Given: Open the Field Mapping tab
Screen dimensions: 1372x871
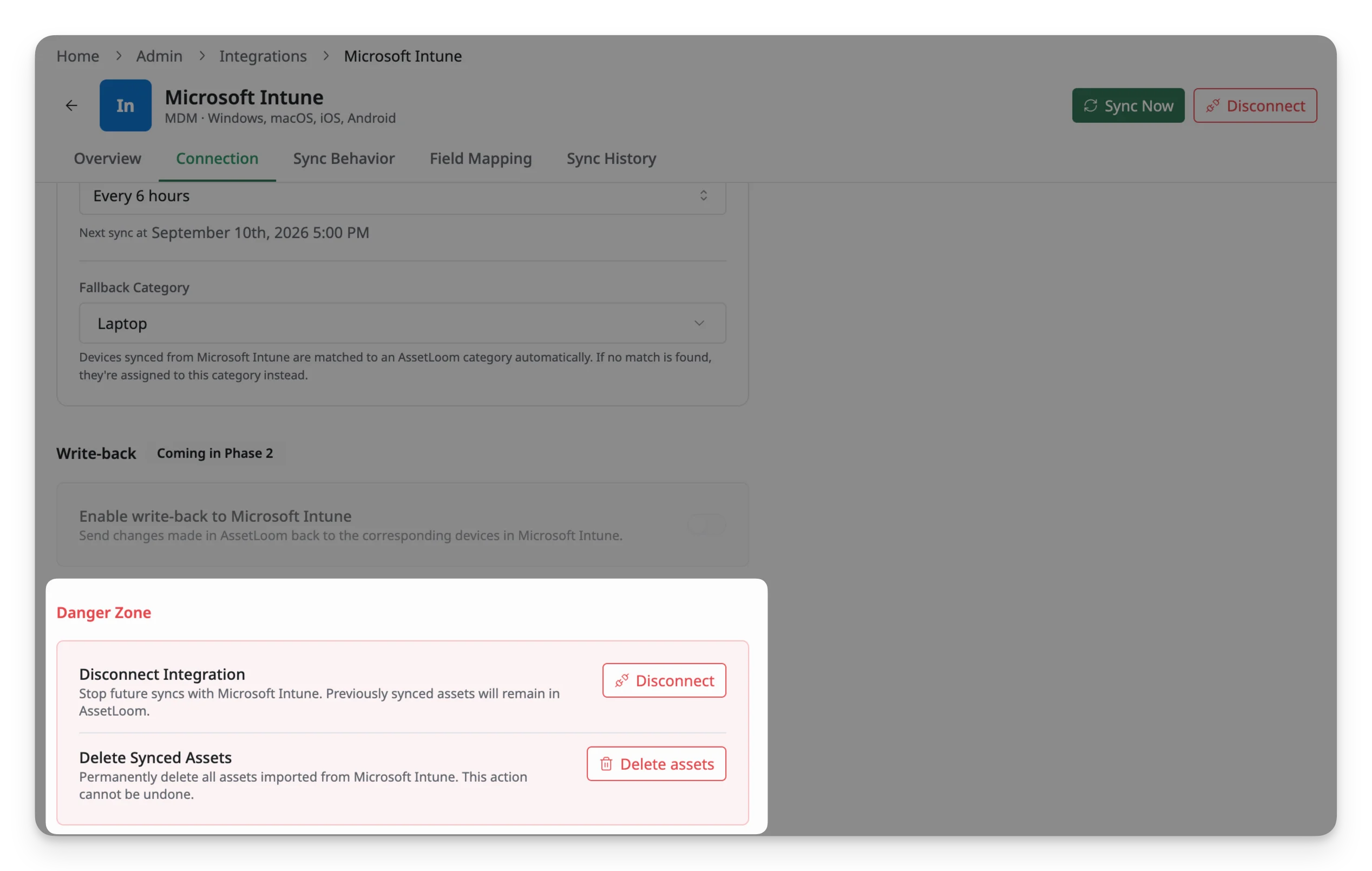Looking at the screenshot, I should (480, 159).
